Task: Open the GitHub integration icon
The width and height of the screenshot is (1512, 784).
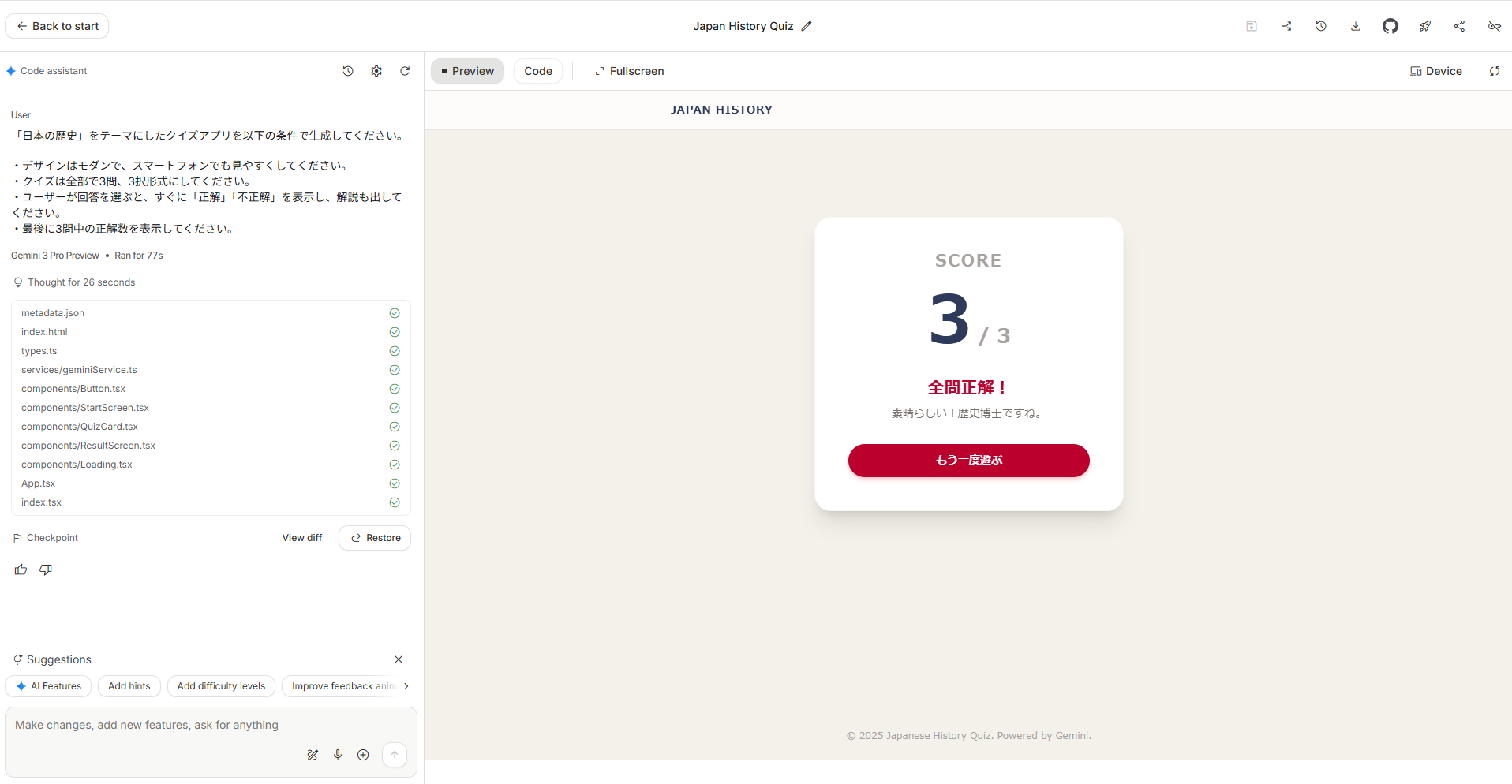Action: (x=1390, y=26)
